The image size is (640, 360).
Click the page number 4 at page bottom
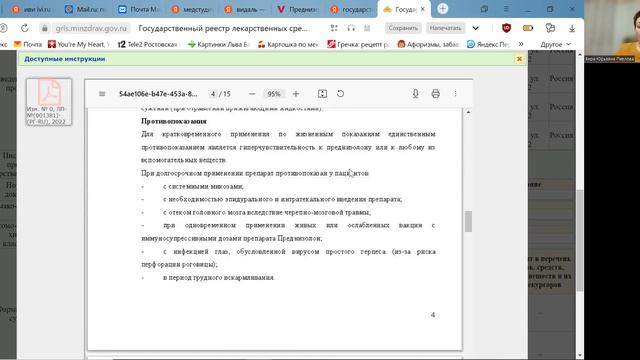(x=433, y=315)
